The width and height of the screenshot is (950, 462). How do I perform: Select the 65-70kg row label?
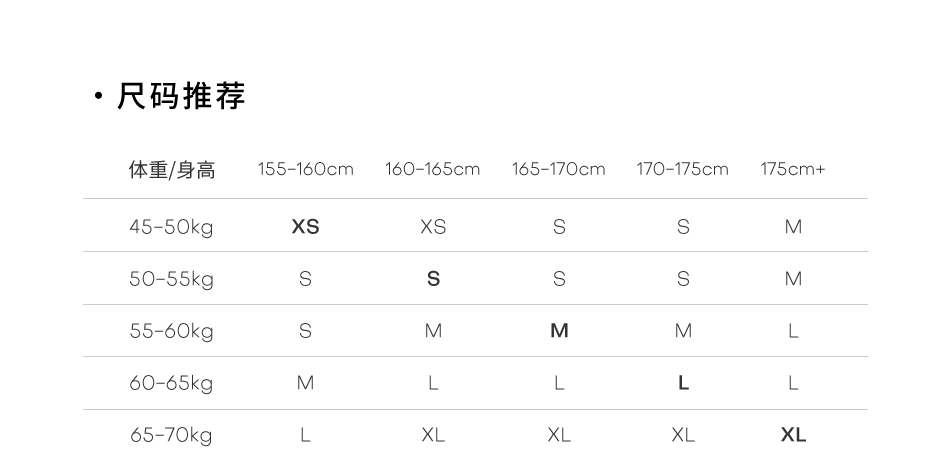(x=171, y=435)
